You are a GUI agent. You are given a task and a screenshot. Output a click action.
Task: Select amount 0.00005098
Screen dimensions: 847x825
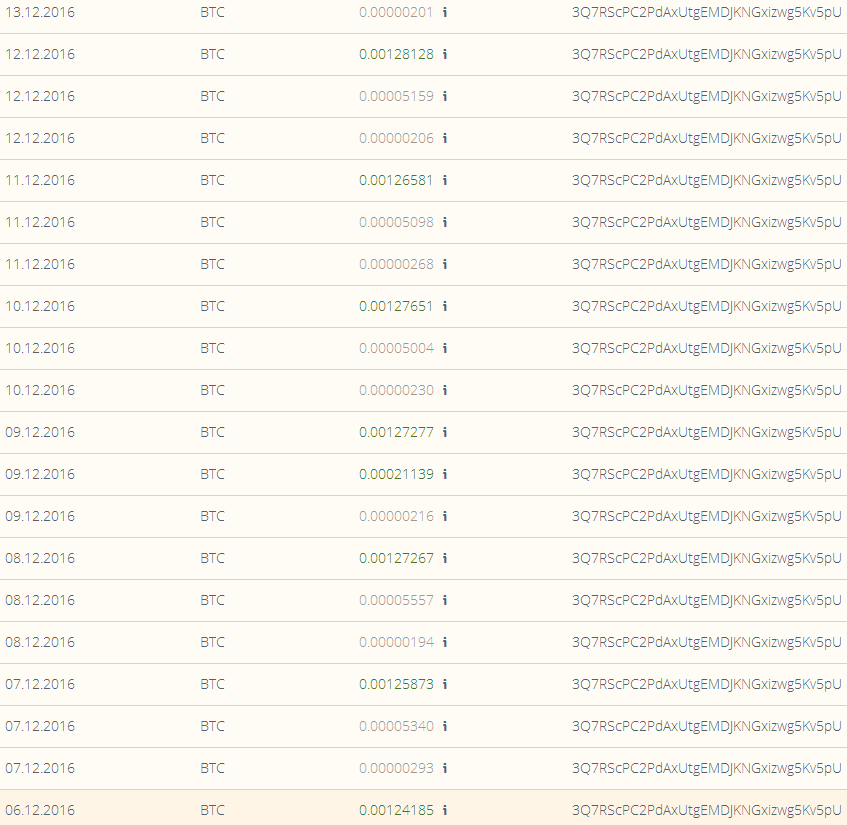point(396,222)
